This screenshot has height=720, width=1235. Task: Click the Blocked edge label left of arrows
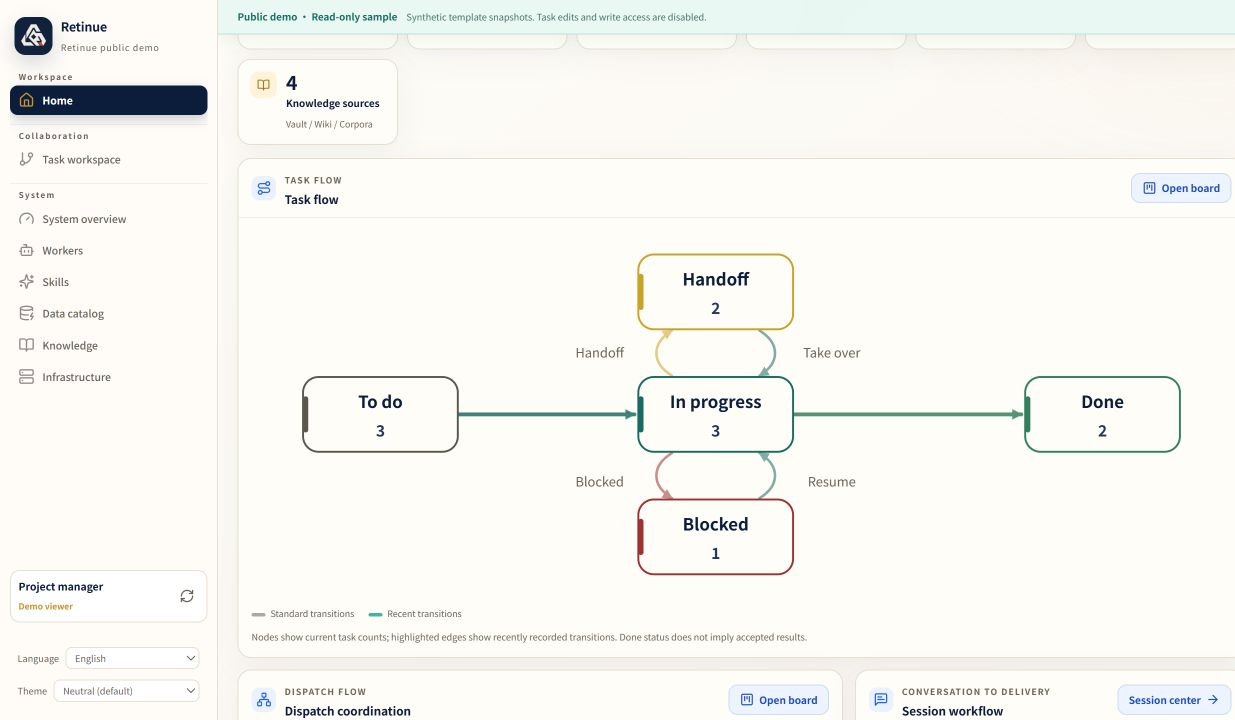600,482
